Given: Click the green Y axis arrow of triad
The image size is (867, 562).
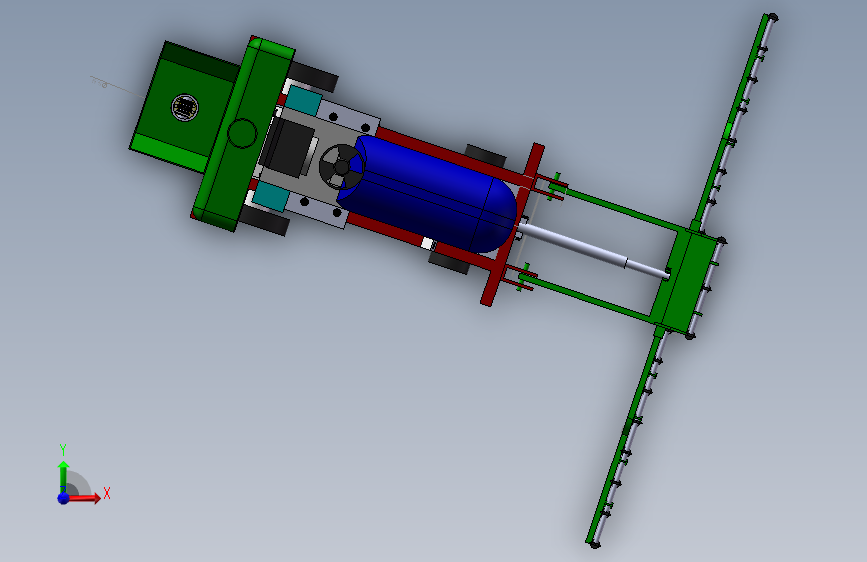Looking at the screenshot, I should click(x=63, y=477).
